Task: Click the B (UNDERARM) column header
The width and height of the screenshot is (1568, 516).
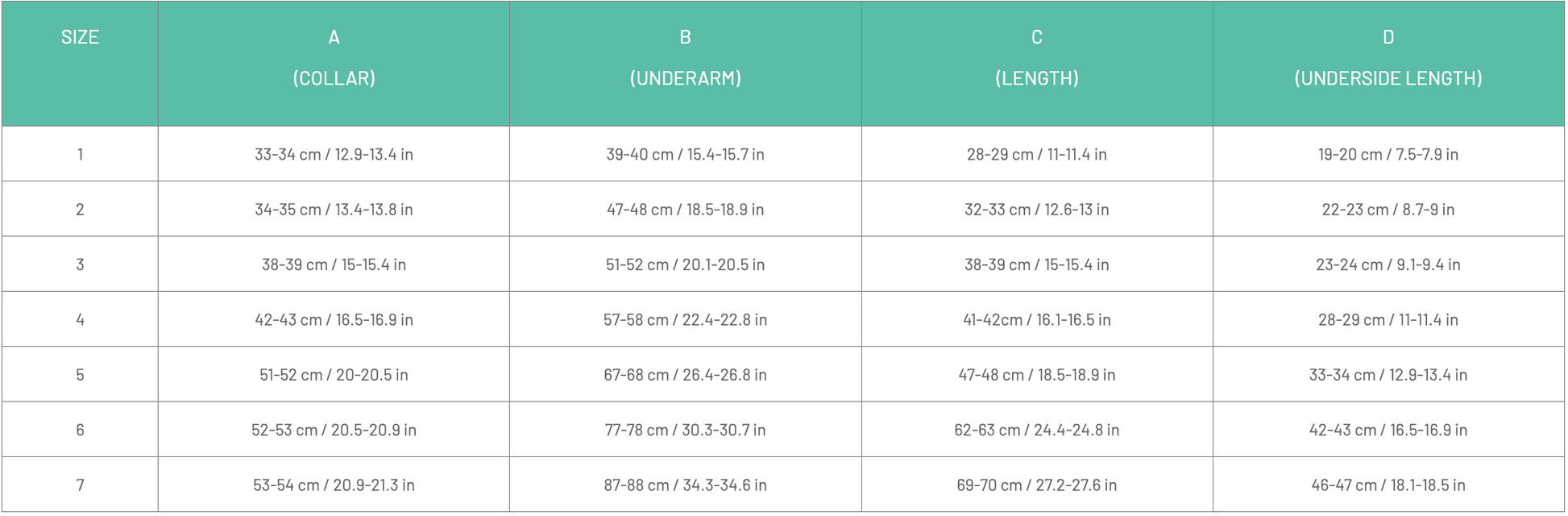Action: (x=685, y=58)
